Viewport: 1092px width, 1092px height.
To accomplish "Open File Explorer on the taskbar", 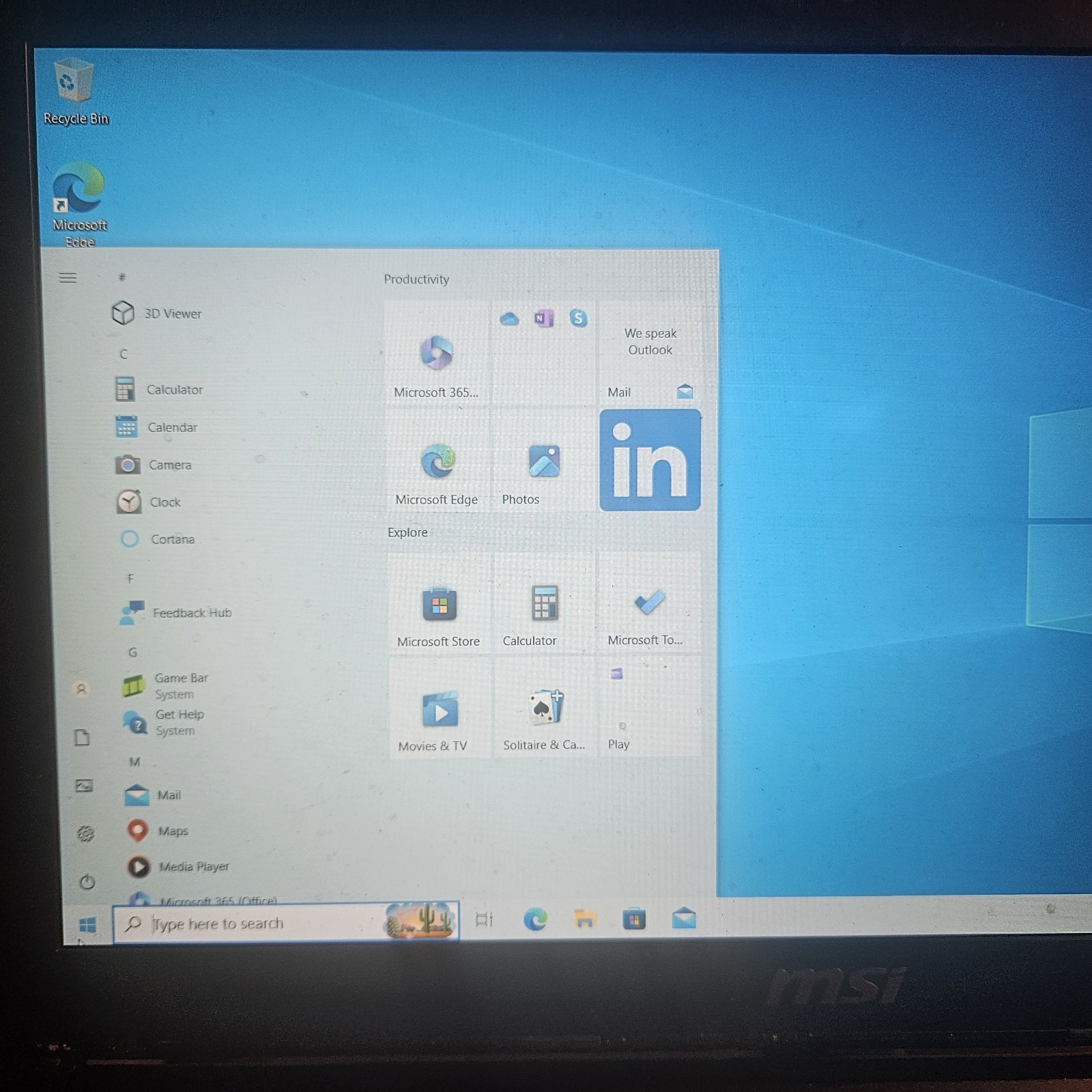I will click(584, 919).
